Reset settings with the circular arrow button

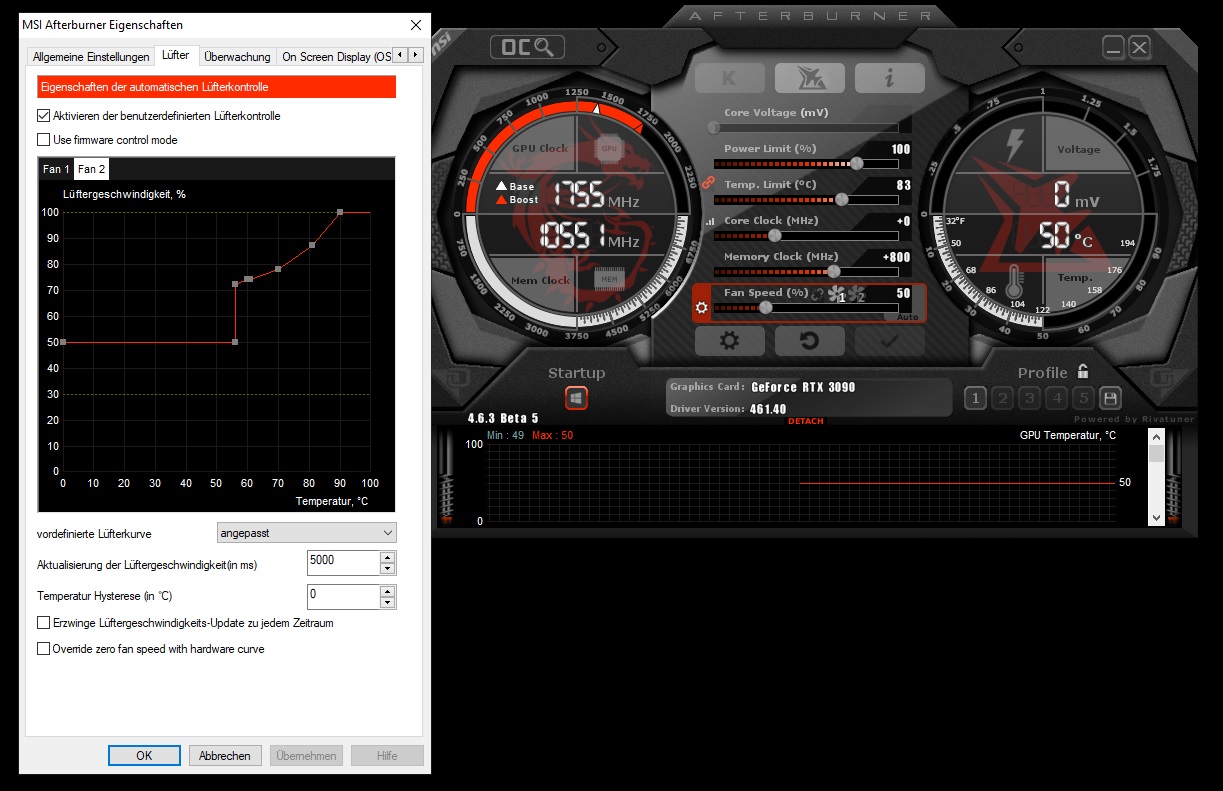tap(809, 341)
